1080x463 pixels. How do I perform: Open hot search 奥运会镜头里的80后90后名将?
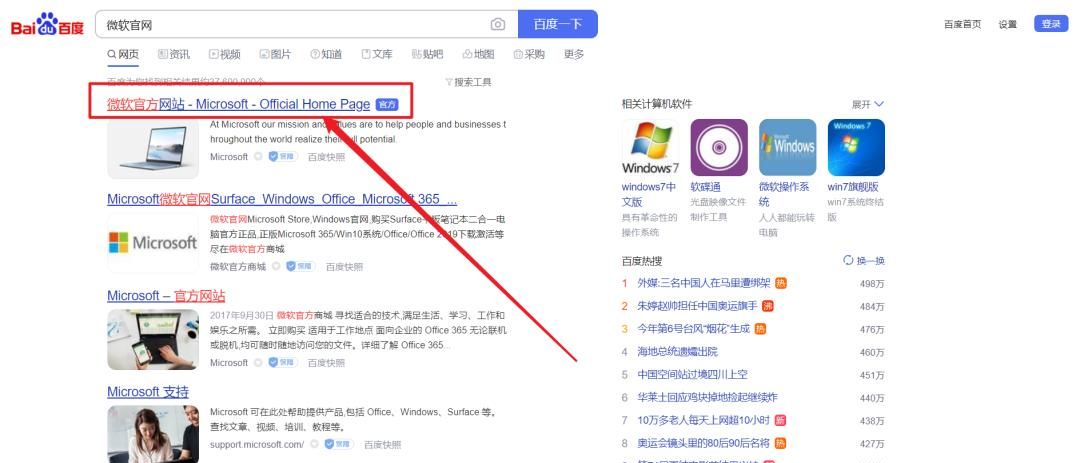coord(704,444)
